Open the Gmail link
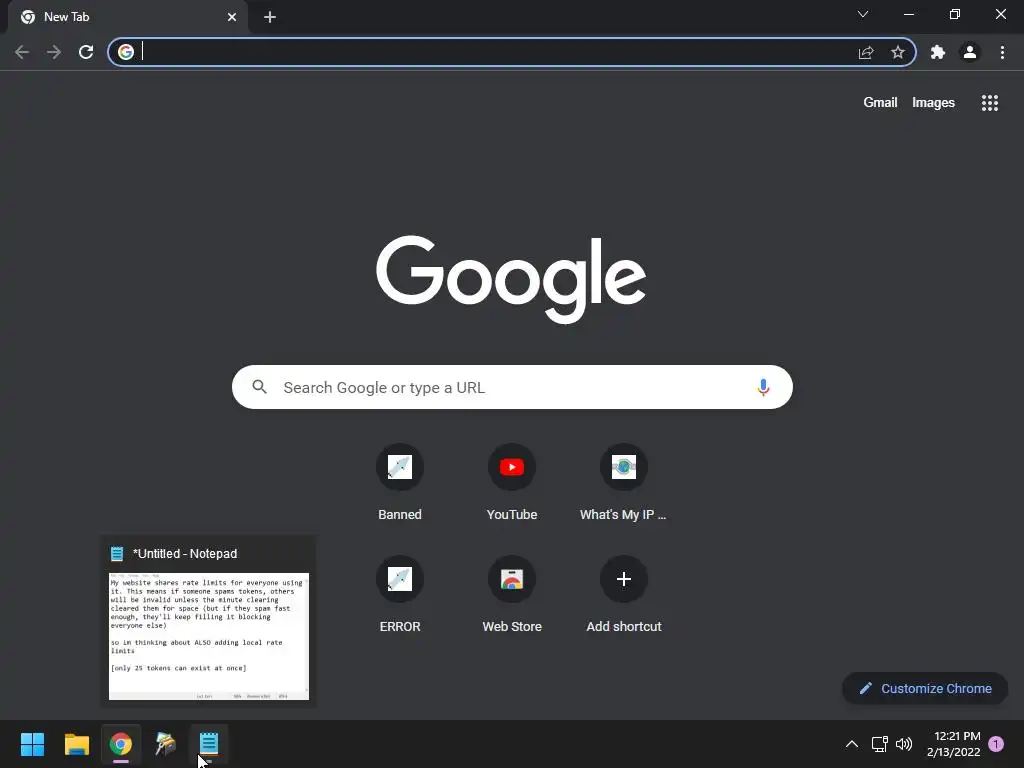Screen dimensions: 1024x768 [880, 103]
